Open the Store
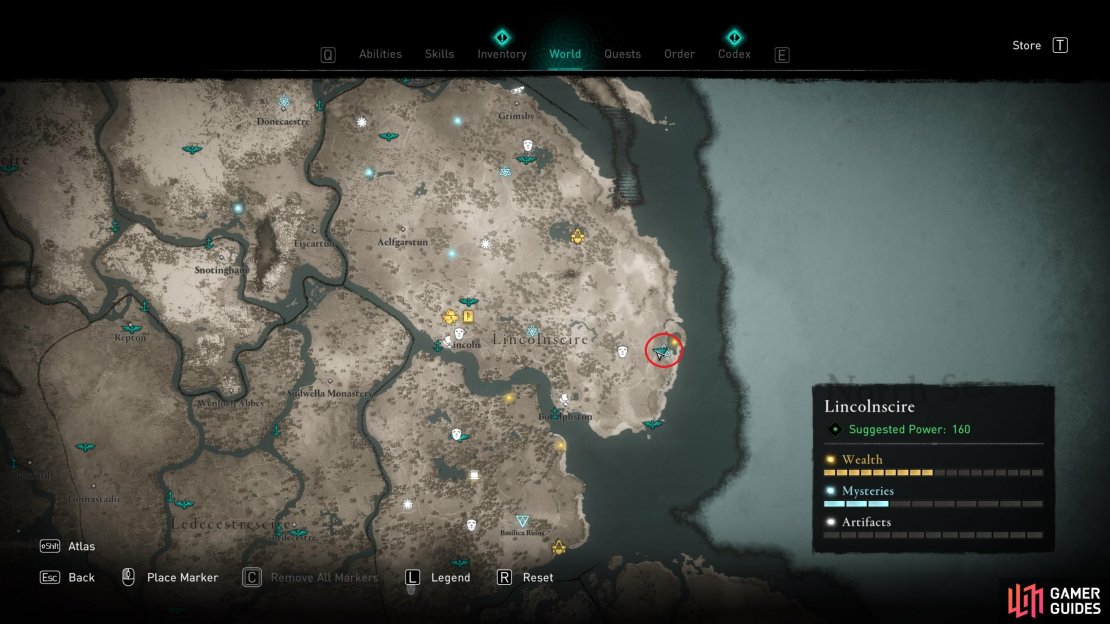The width and height of the screenshot is (1110, 624). tap(1026, 45)
